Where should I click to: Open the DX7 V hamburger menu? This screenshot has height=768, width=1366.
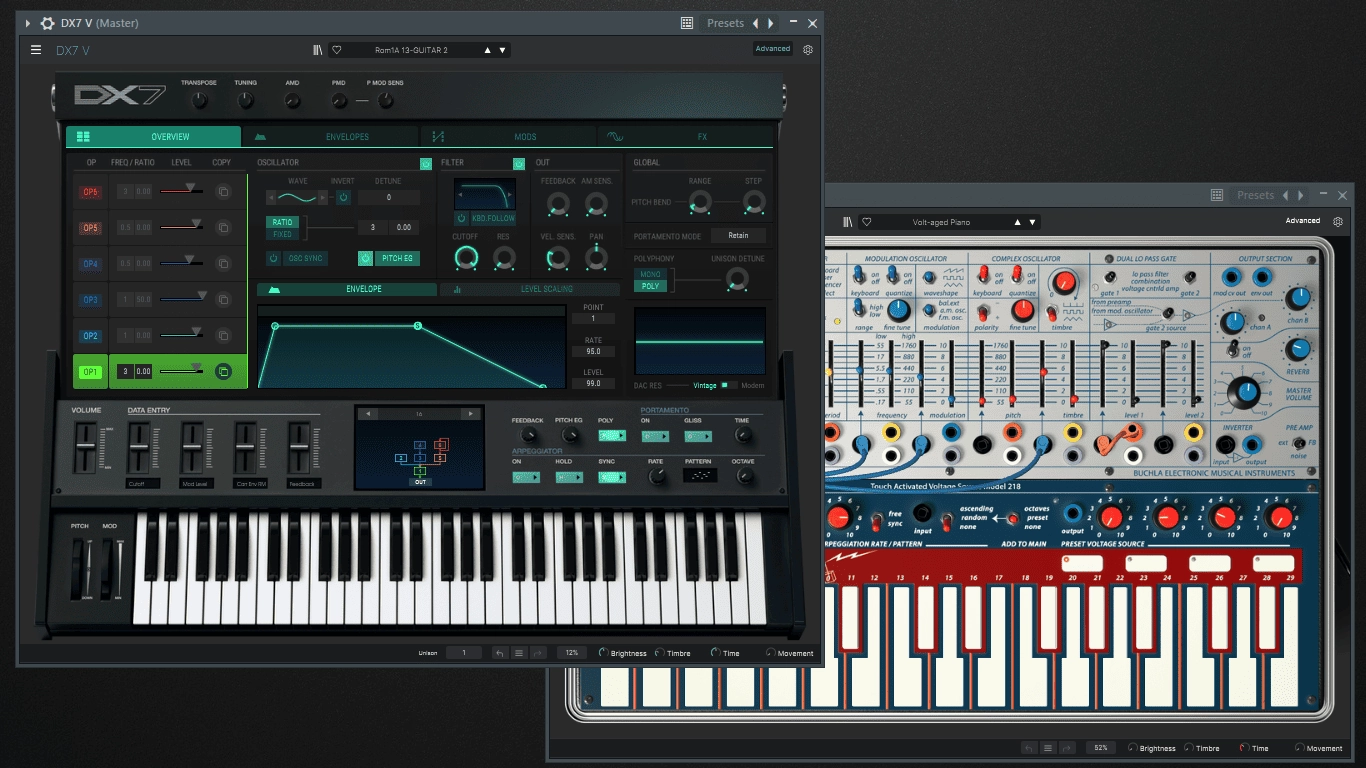pyautogui.click(x=36, y=50)
